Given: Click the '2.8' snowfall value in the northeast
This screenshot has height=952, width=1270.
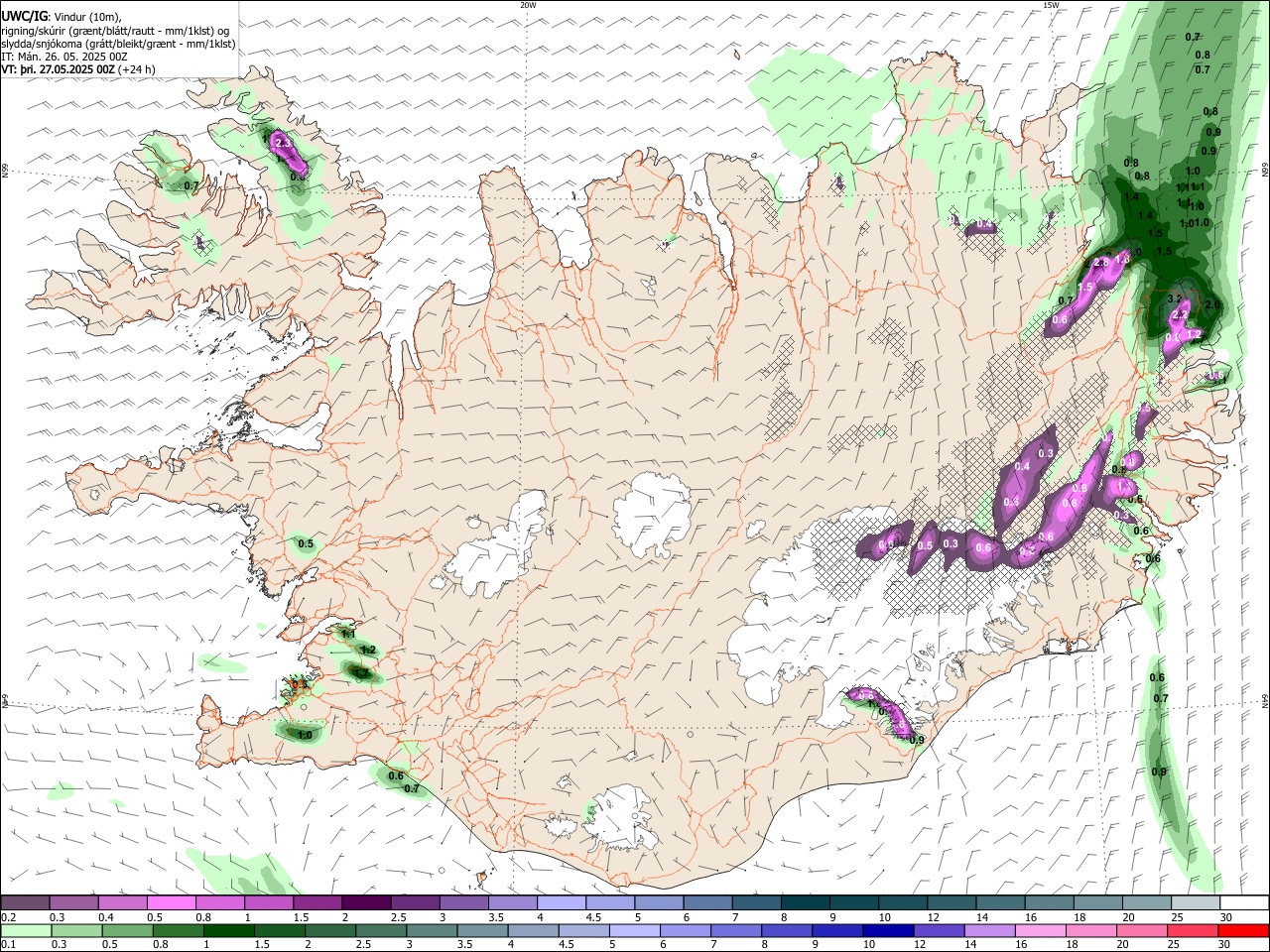Looking at the screenshot, I should point(1100,263).
